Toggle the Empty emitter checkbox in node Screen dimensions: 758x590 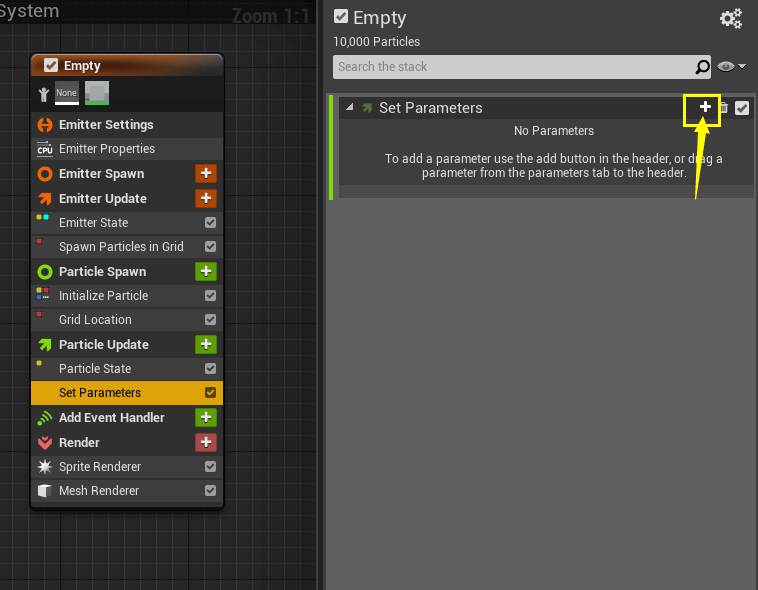tap(51, 65)
